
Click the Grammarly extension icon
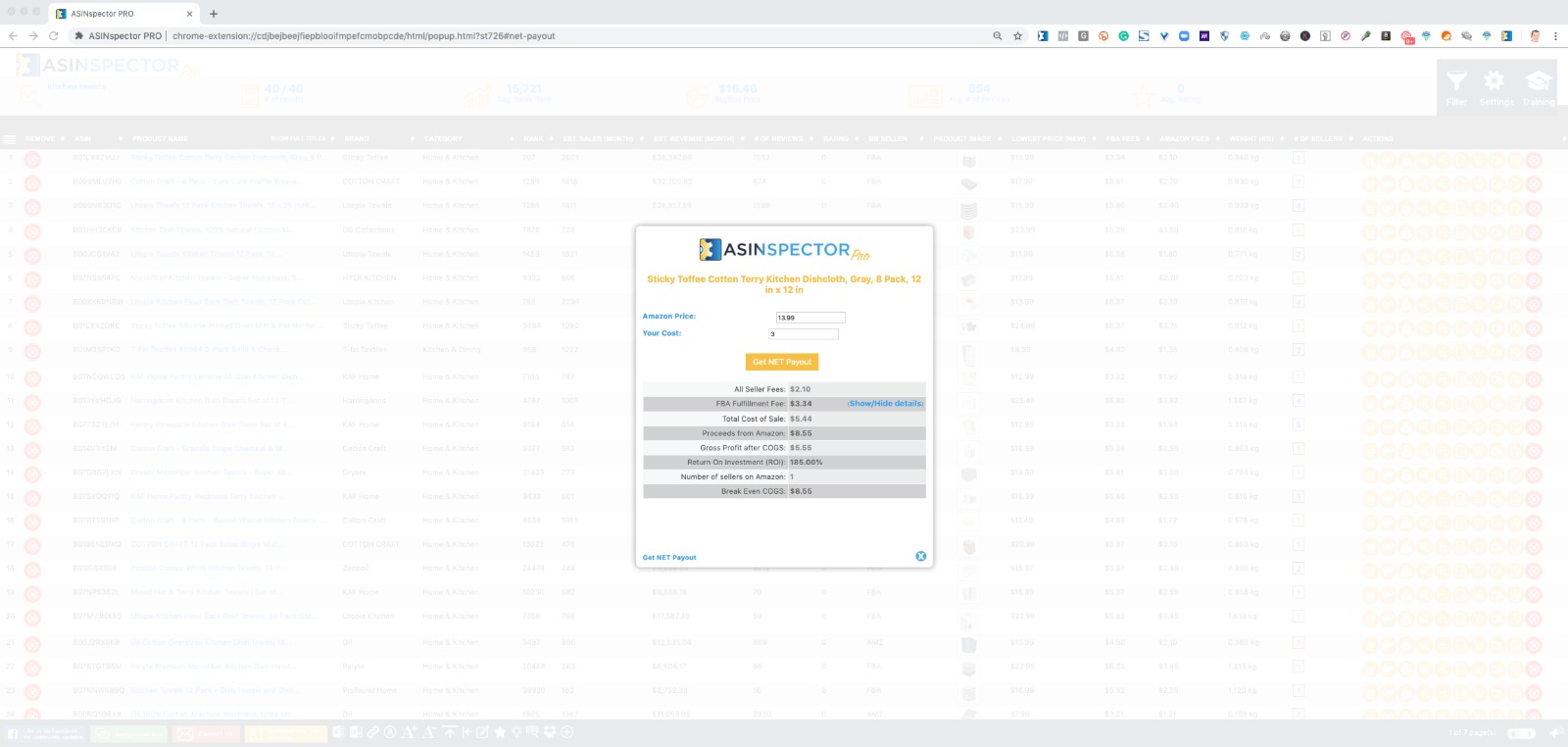click(1123, 36)
